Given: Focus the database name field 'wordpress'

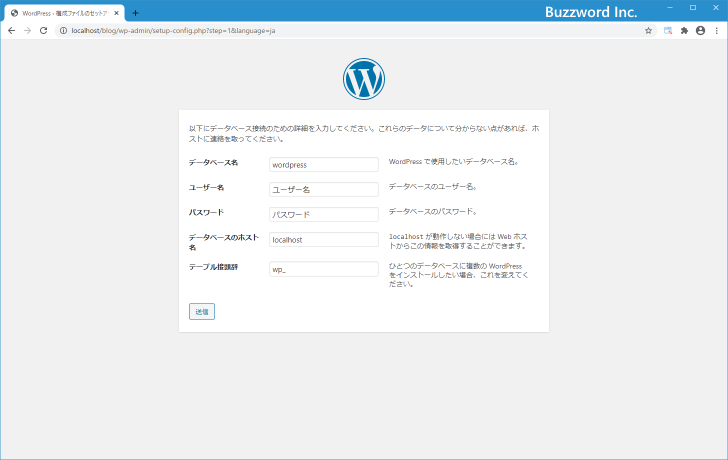Looking at the screenshot, I should coord(324,164).
